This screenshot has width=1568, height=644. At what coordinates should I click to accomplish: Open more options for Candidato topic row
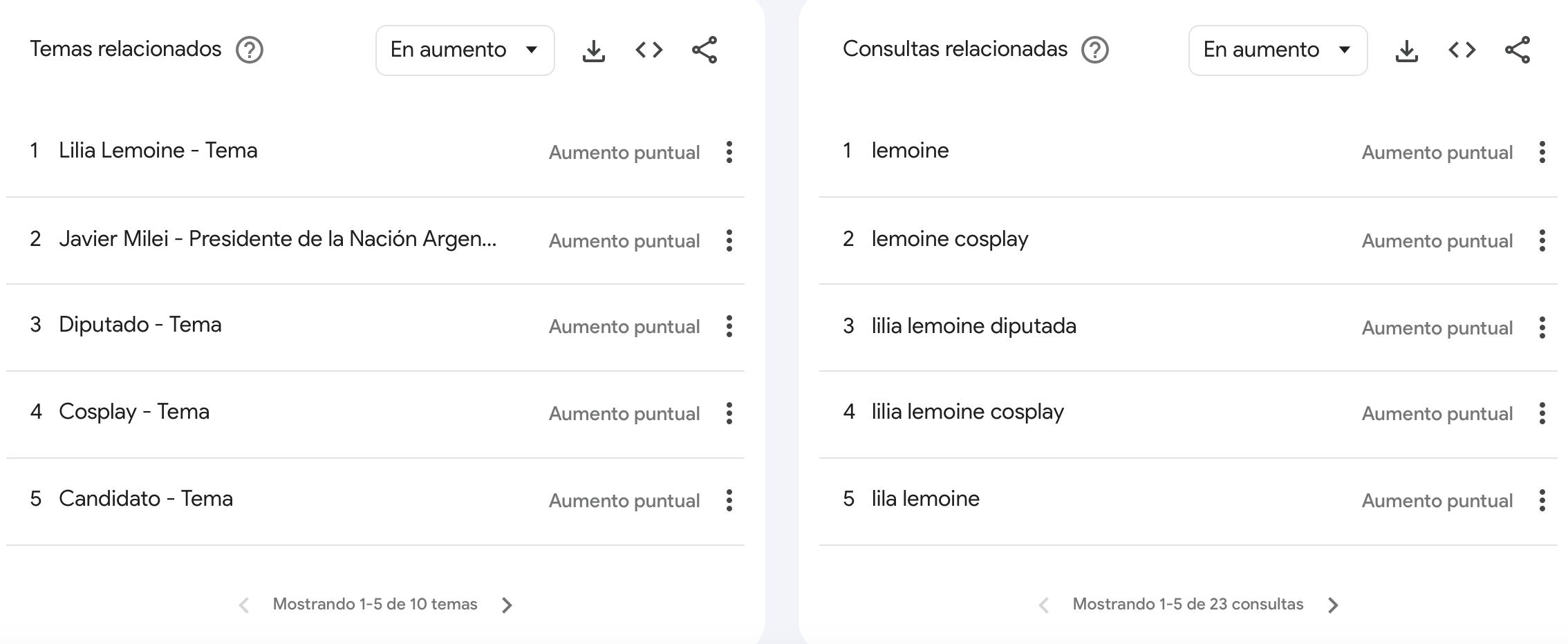(729, 500)
